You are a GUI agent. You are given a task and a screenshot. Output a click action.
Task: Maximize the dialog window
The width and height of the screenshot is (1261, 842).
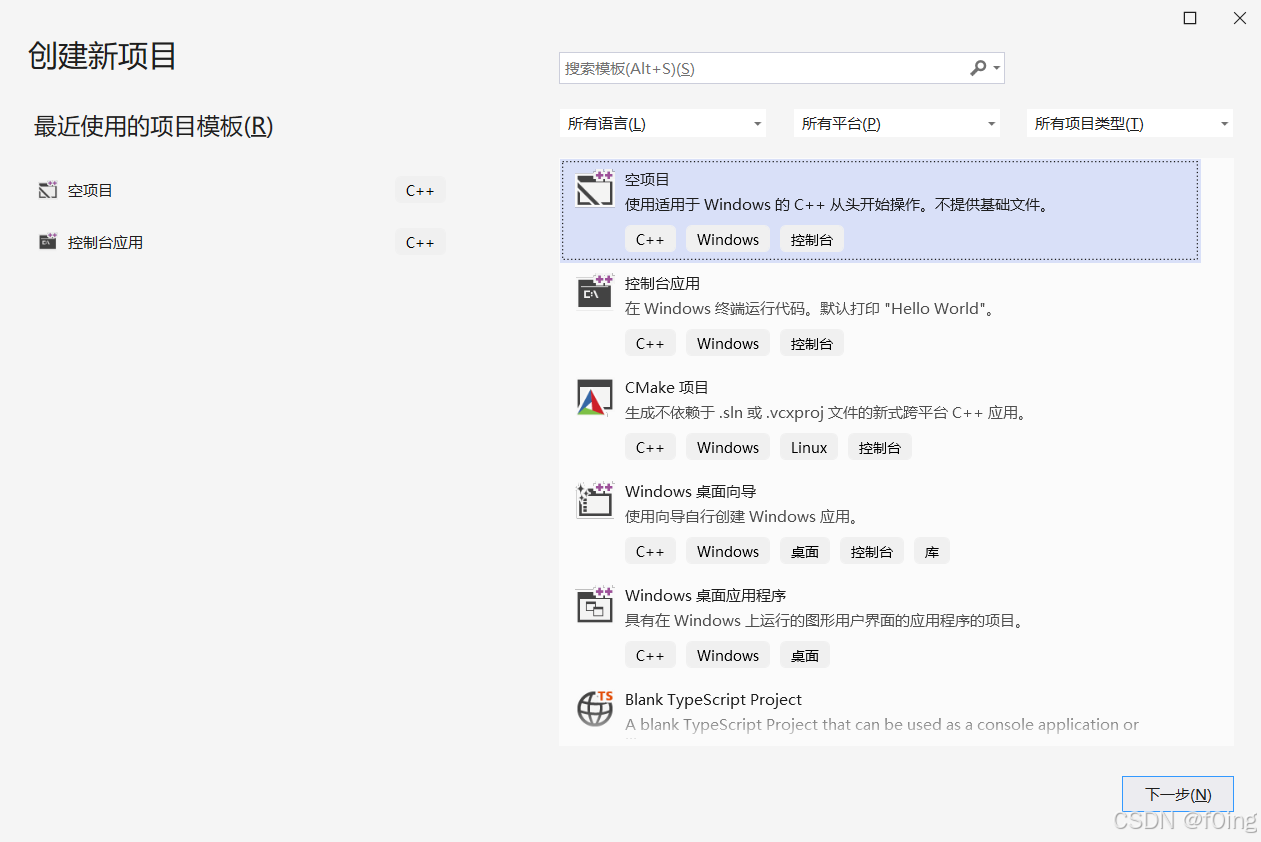pos(1190,18)
